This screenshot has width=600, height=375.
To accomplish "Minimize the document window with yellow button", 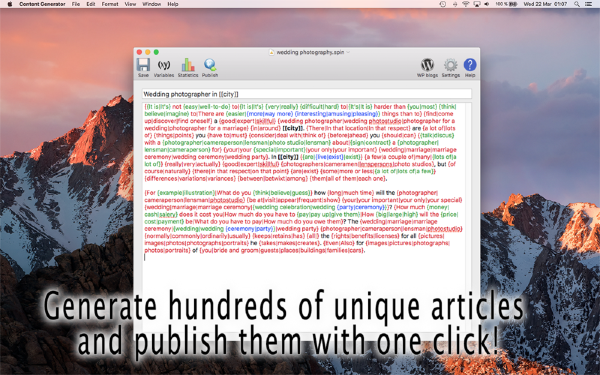I will [148, 52].
